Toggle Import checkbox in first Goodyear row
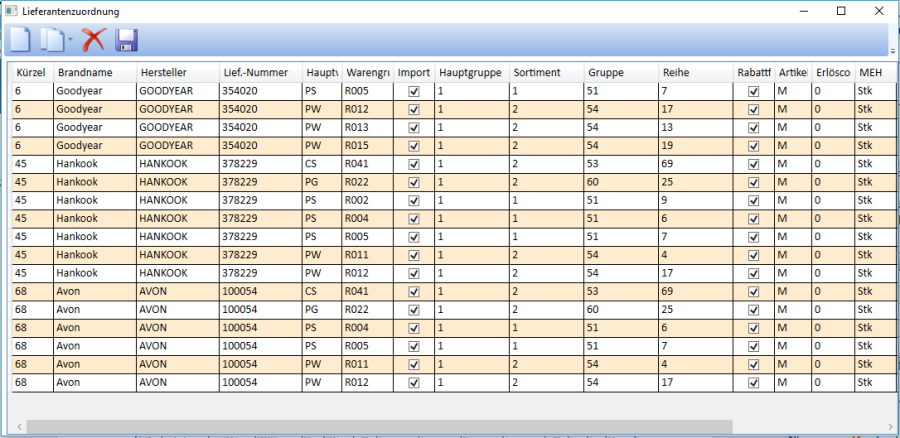Image resolution: width=900 pixels, height=438 pixels. [x=414, y=91]
